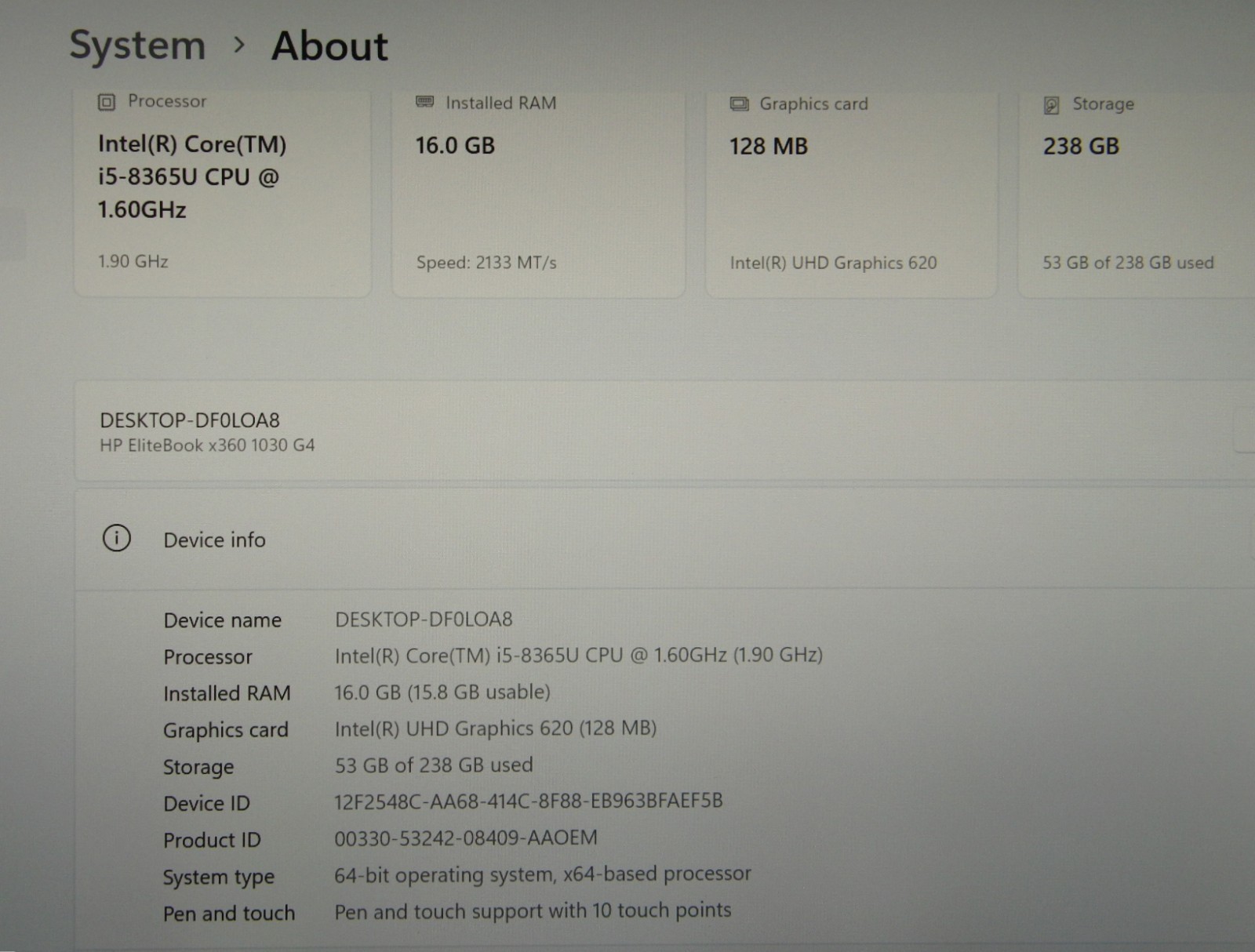Open the Processor summary card
The image size is (1255, 952).
[222, 193]
